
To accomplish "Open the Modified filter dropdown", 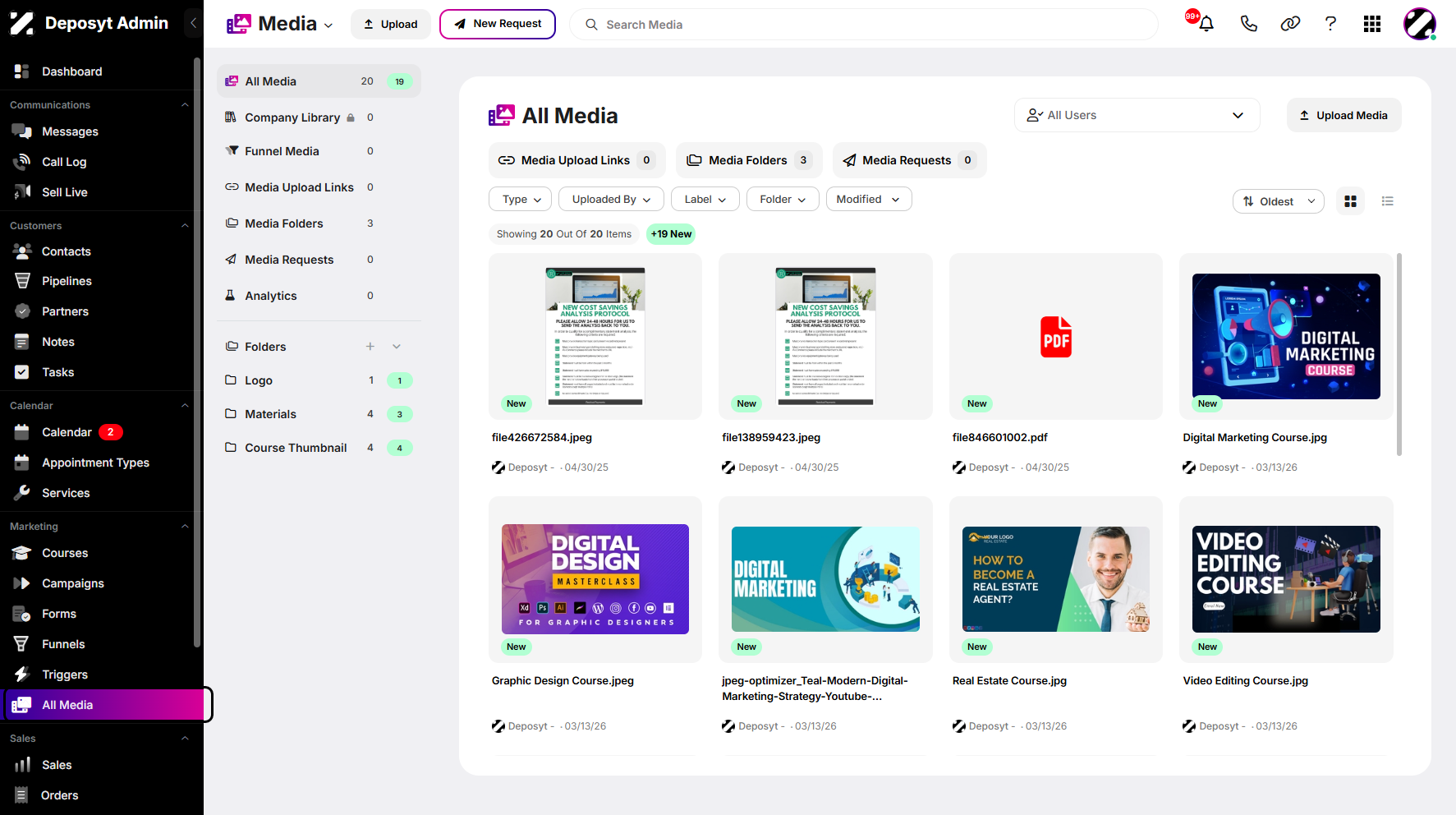I will tap(868, 200).
